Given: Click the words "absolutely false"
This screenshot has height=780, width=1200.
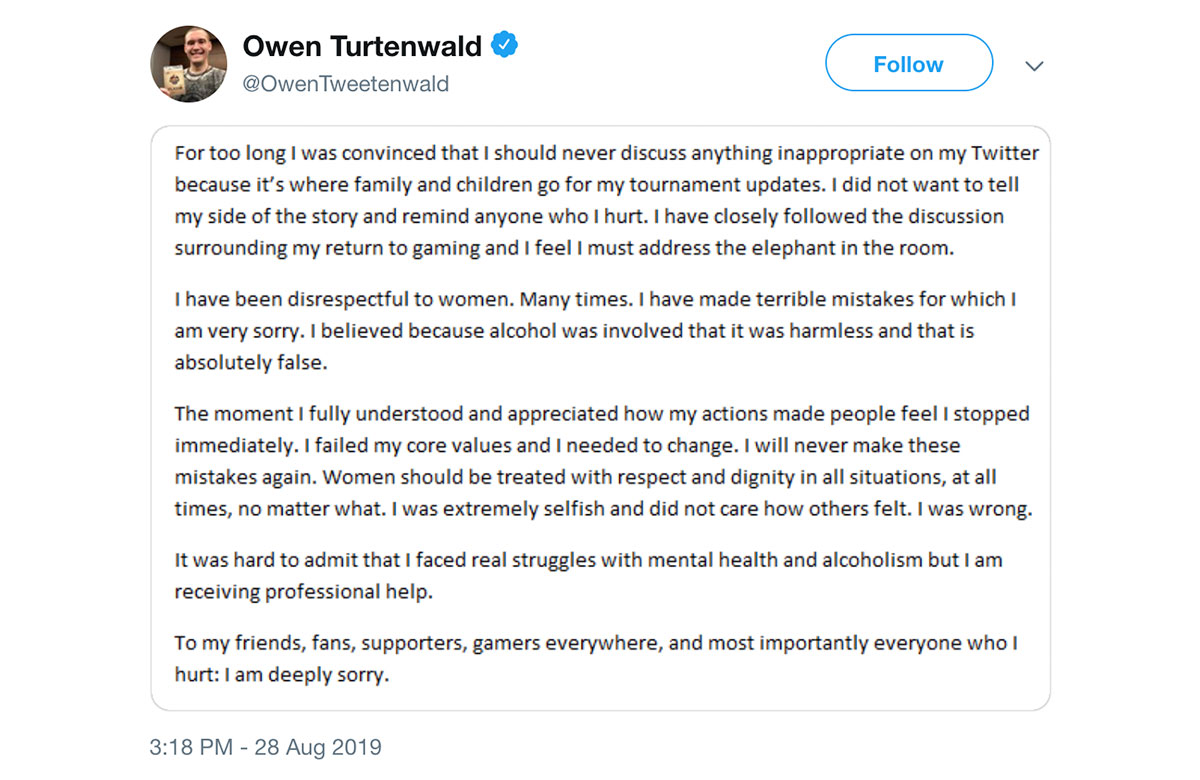Looking at the screenshot, I should click(250, 363).
